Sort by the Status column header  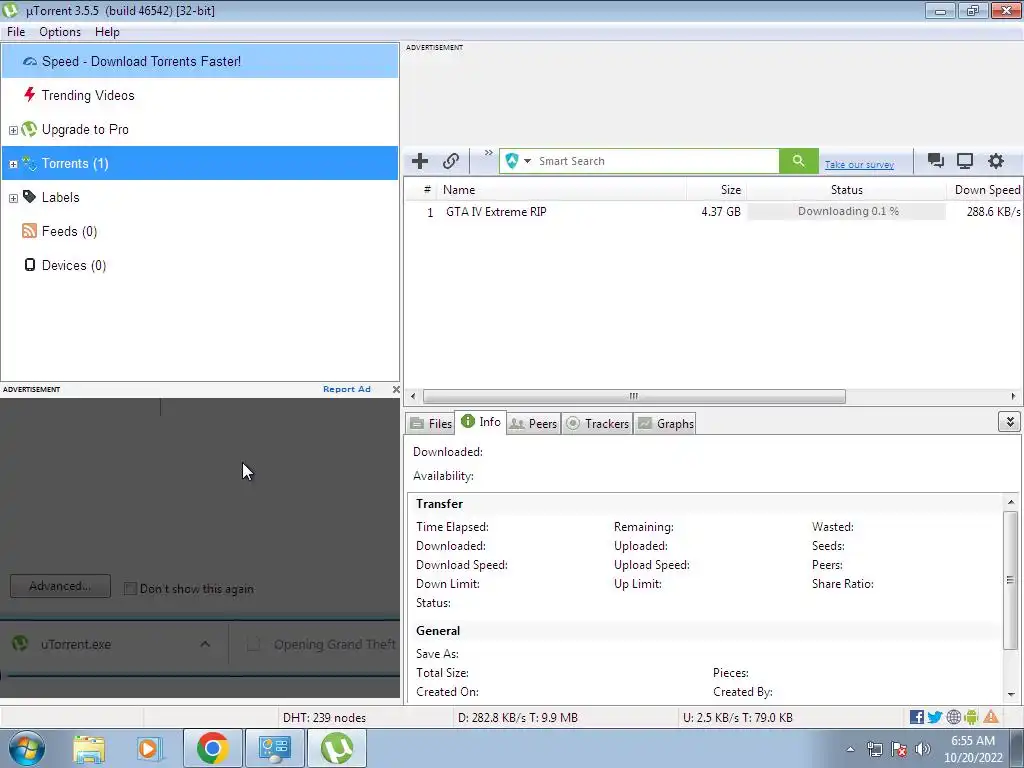tap(846, 190)
